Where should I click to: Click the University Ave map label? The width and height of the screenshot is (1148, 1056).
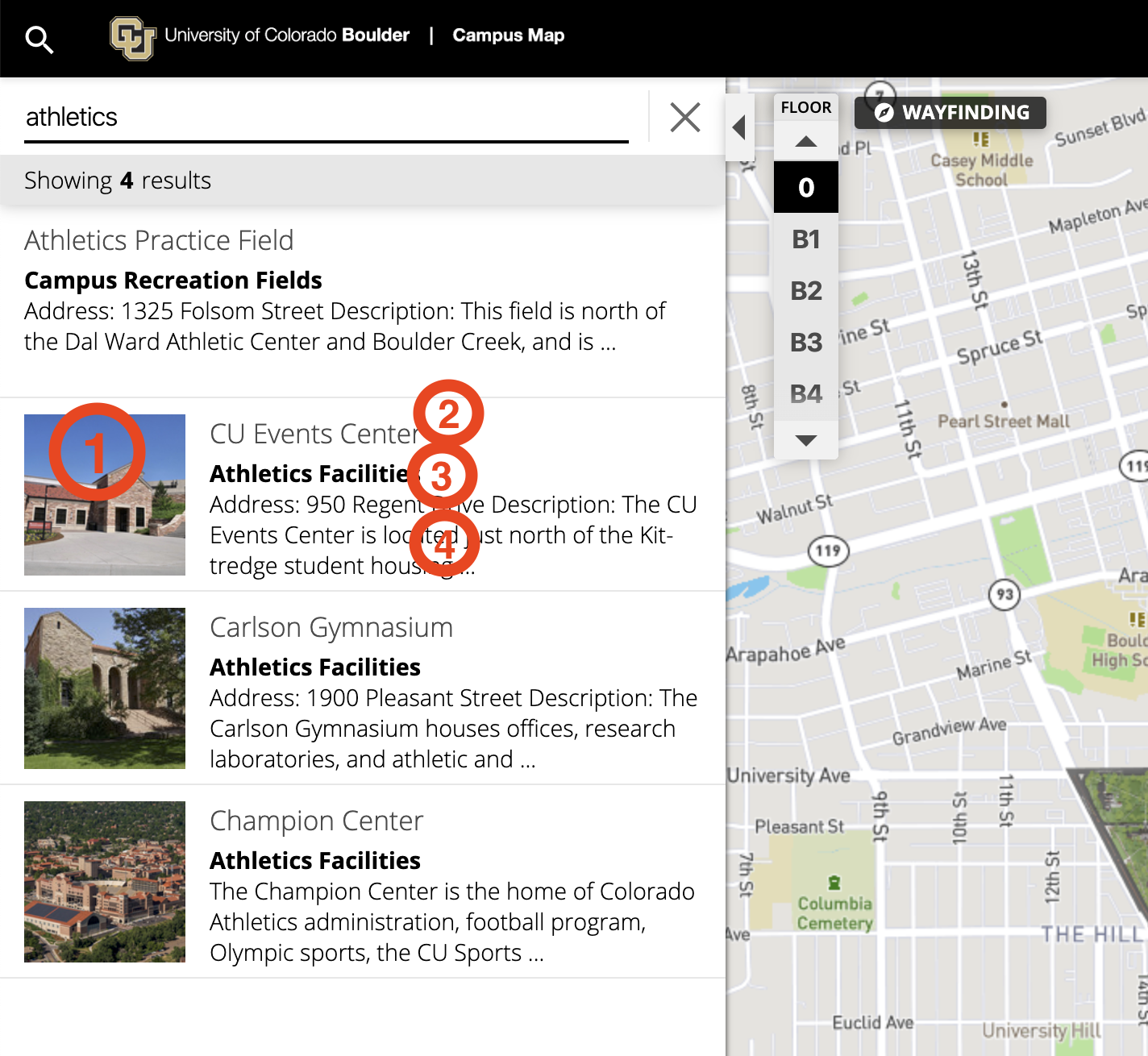(x=788, y=775)
